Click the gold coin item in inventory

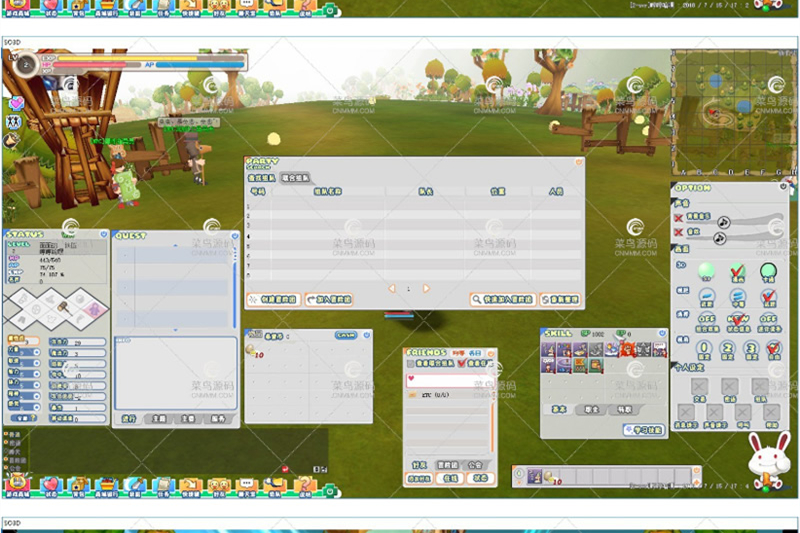250,350
